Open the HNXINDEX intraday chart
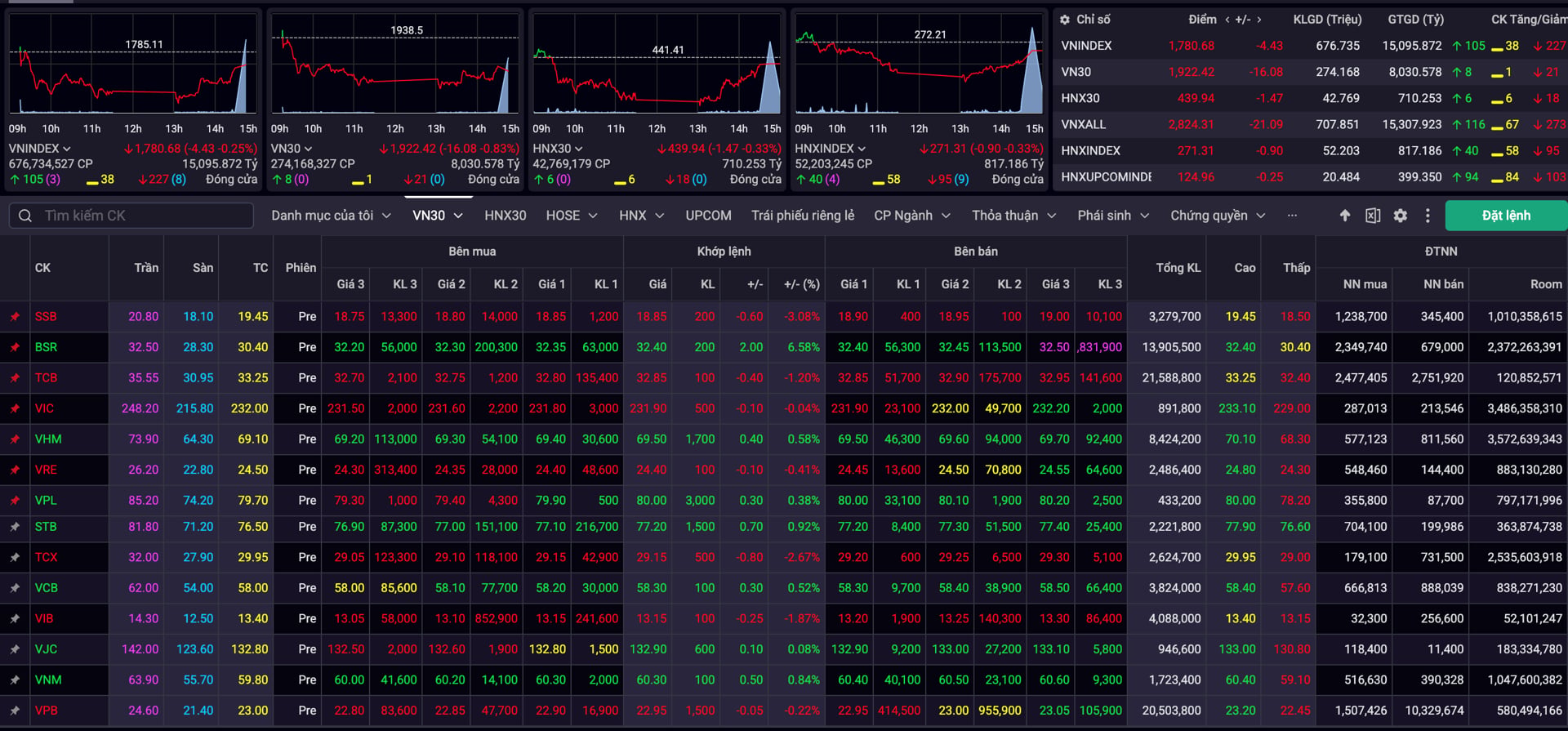1568x731 pixels. tap(920, 65)
